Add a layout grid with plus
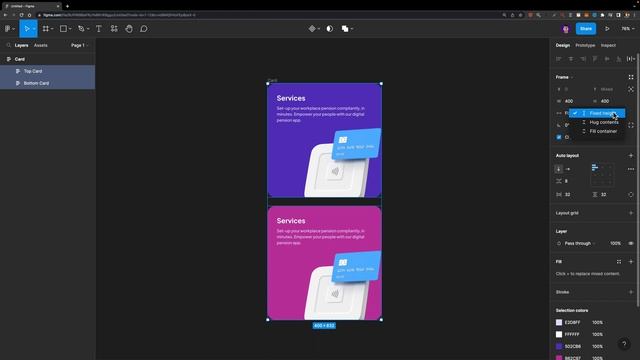Screen dimensions: 640x360 tap(631, 213)
